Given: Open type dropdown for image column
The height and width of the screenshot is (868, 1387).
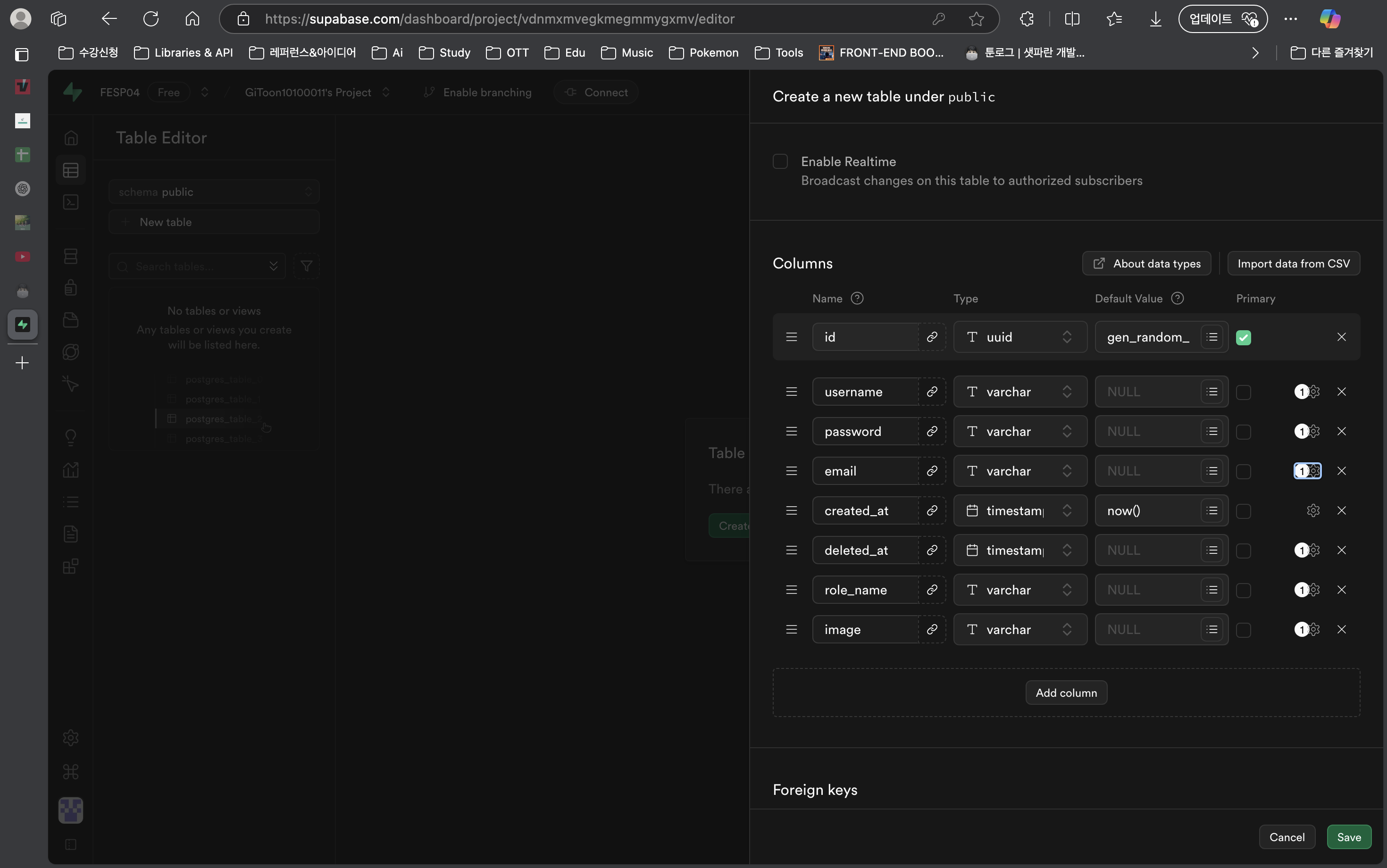Looking at the screenshot, I should point(1020,629).
